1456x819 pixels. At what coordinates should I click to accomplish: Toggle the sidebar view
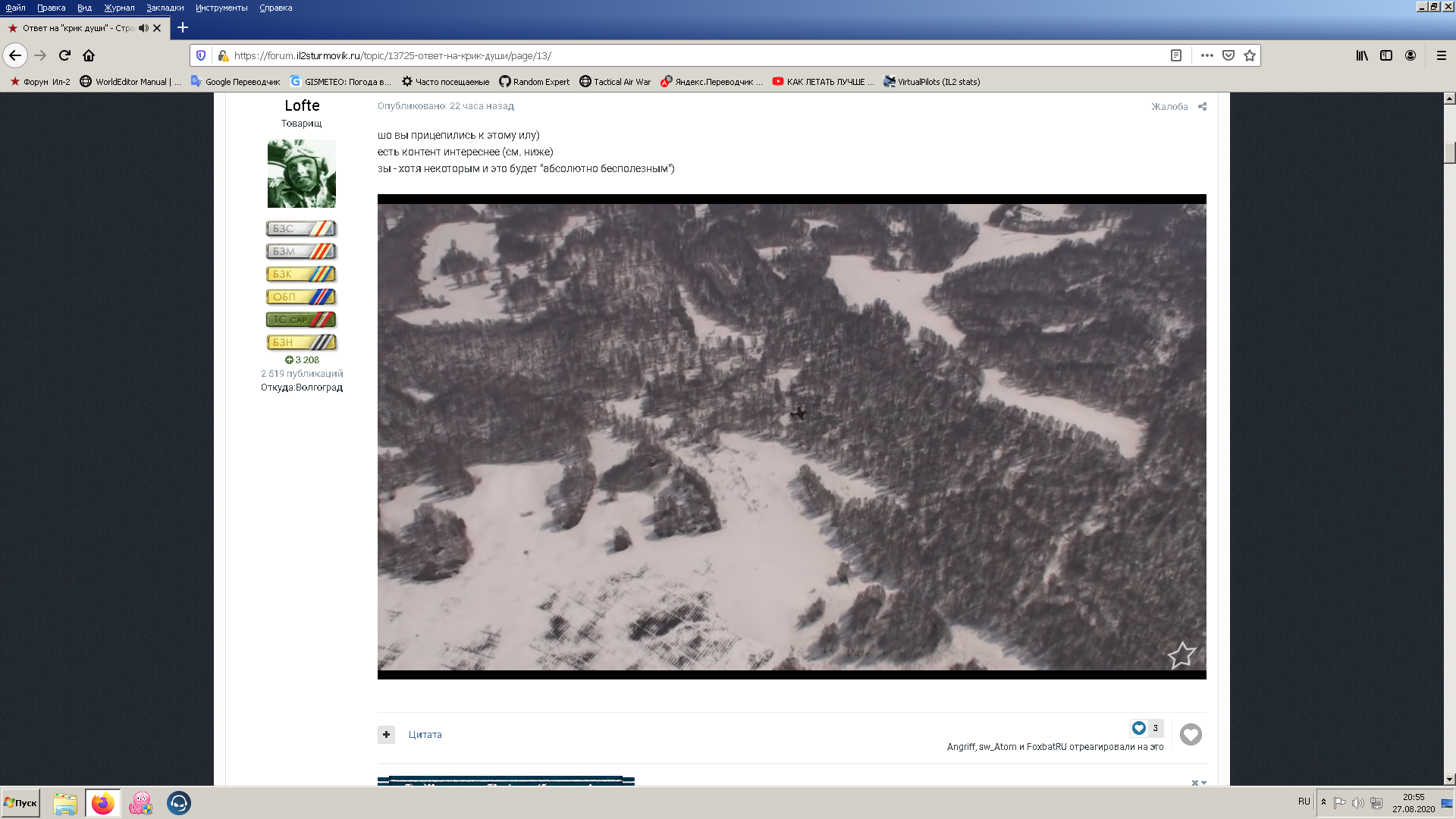(1386, 55)
